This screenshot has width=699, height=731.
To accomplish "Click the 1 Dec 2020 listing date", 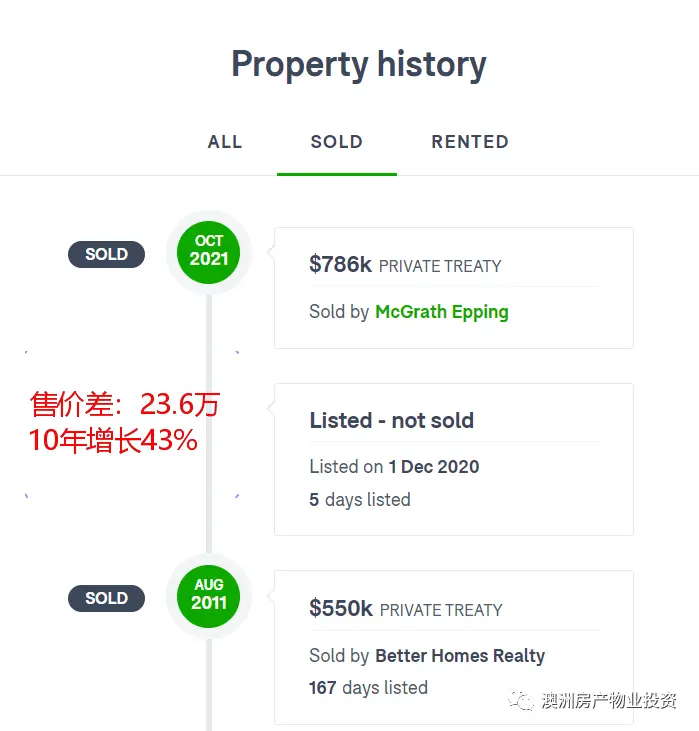I will 434,467.
